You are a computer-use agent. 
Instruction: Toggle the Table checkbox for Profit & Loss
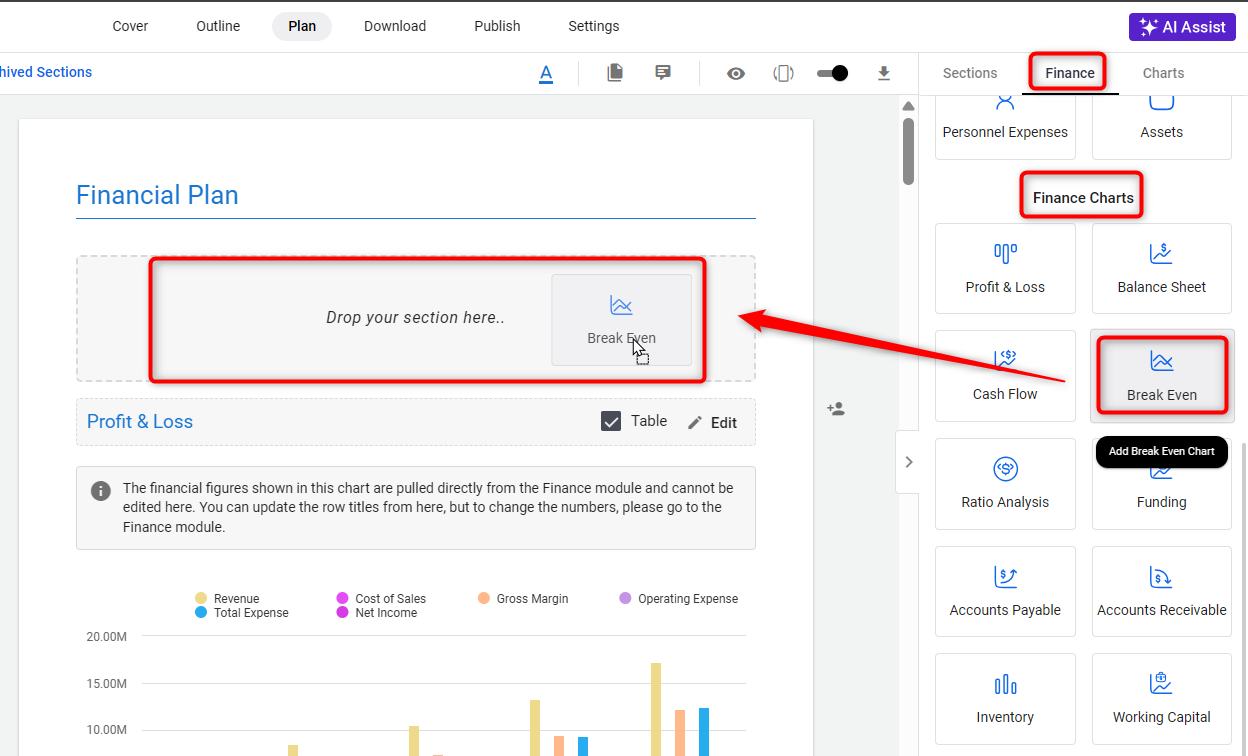coord(611,422)
